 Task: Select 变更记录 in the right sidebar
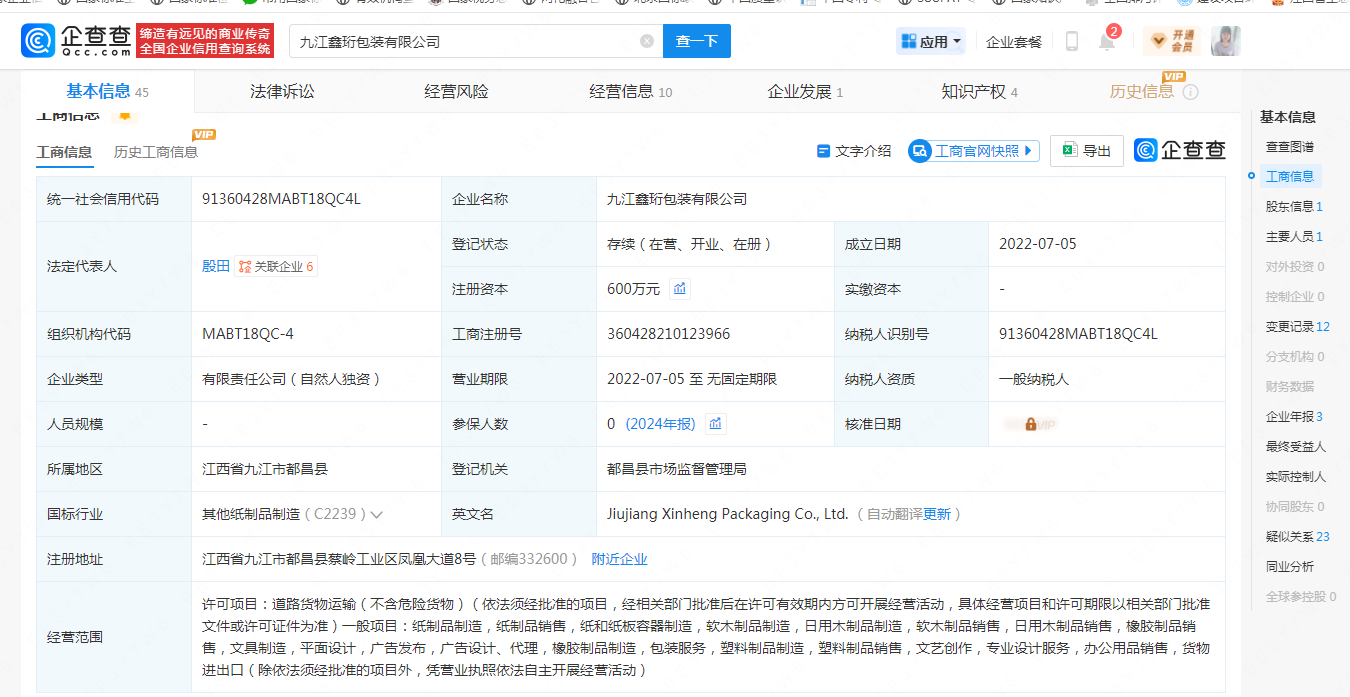(x=1290, y=326)
